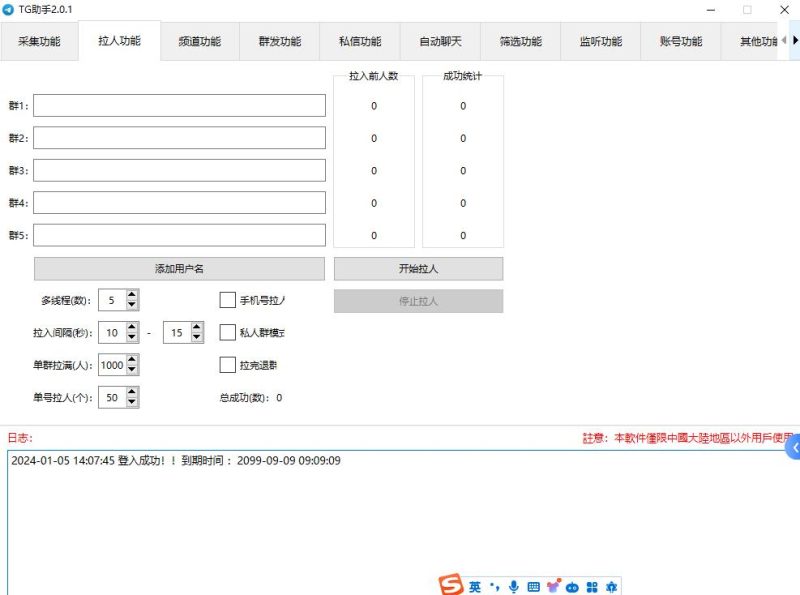Enable the 拉完退群 checkbox
This screenshot has width=800, height=595.
(x=227, y=365)
